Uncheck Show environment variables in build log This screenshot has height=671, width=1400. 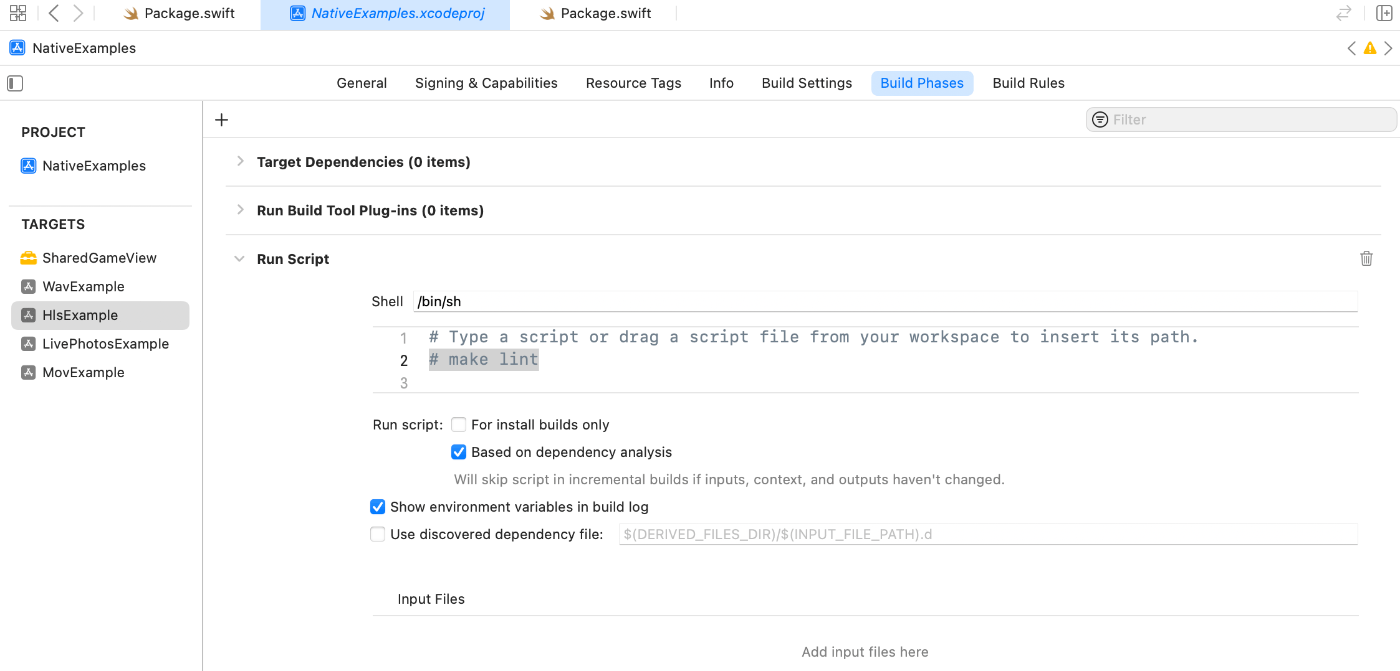coord(377,507)
